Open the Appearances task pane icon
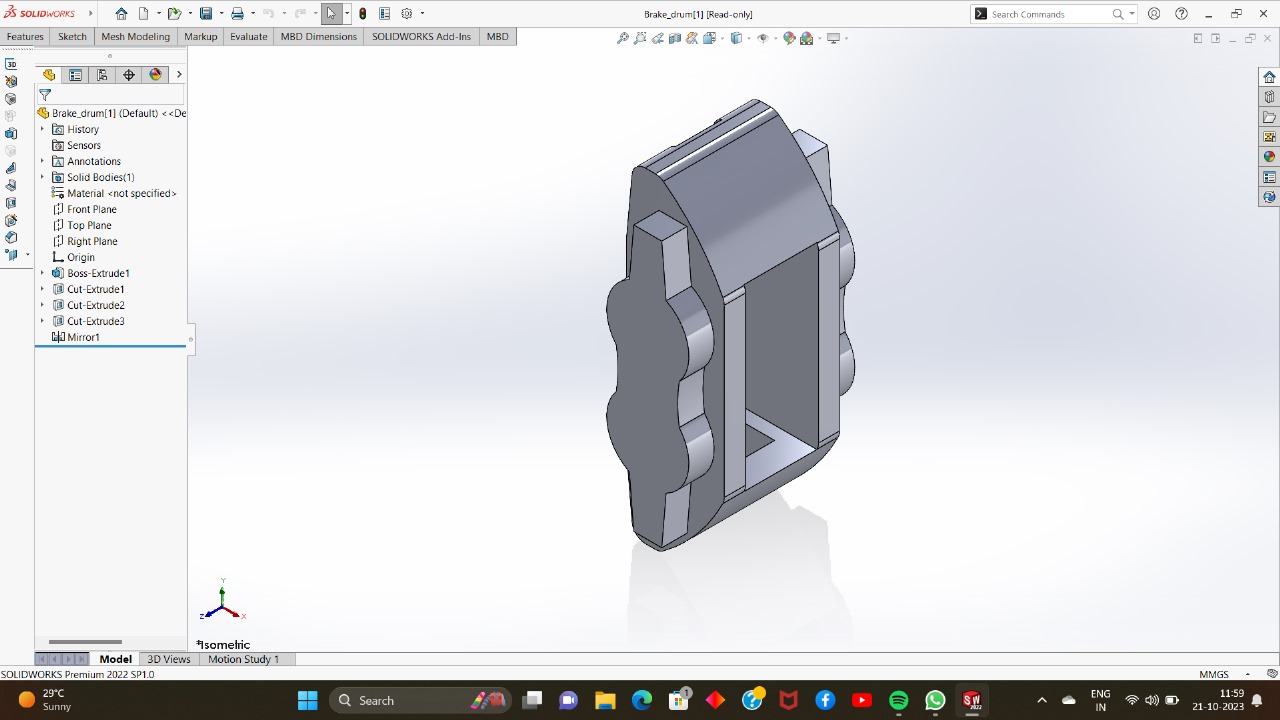The image size is (1280, 720). coord(1269,157)
